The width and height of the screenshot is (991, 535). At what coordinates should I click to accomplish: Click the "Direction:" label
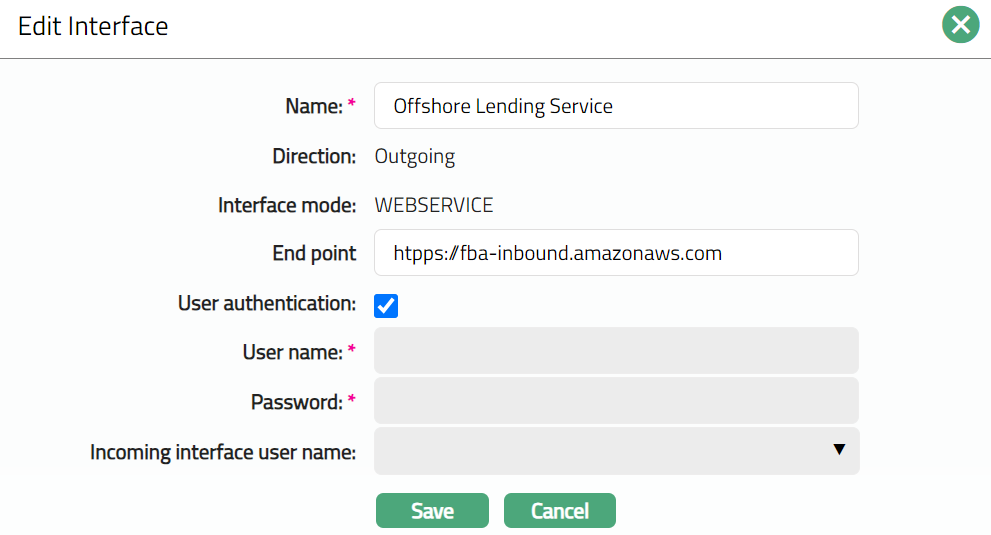314,157
